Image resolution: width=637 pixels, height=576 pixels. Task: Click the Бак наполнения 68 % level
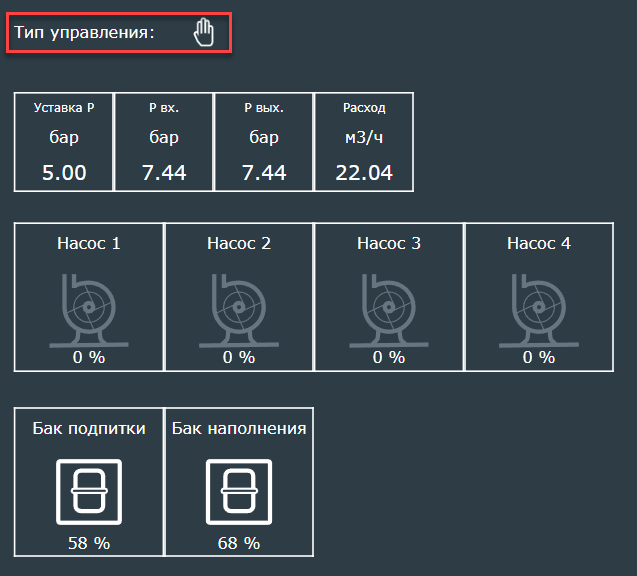tap(238, 543)
